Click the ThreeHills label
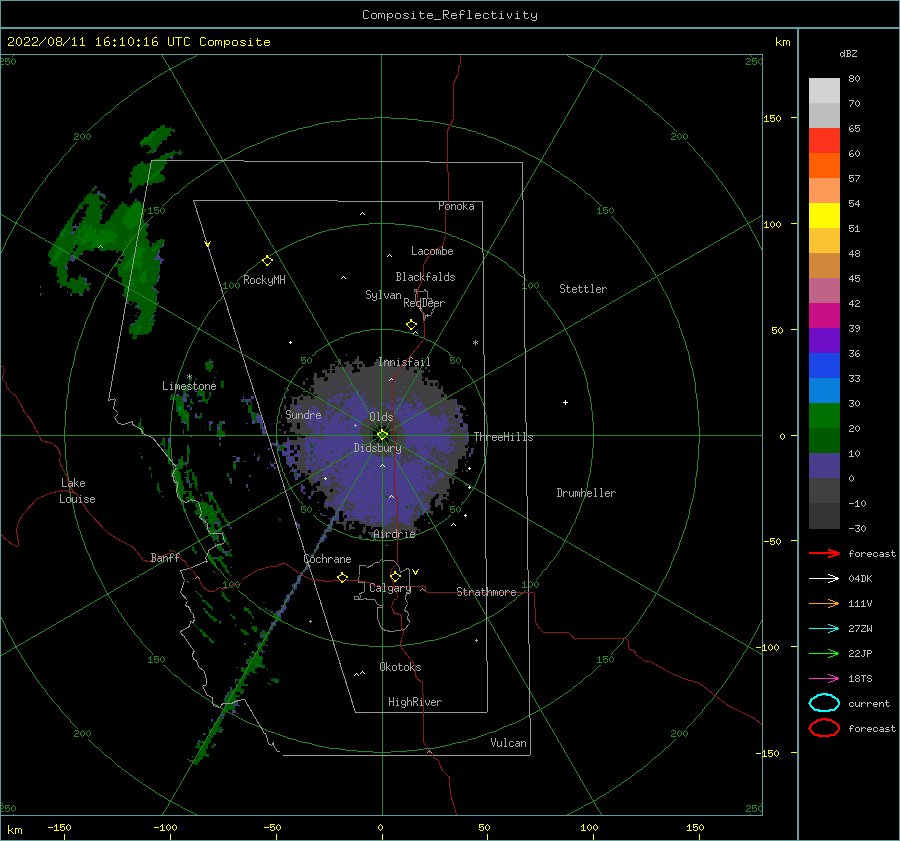The image size is (900, 841). [x=503, y=437]
